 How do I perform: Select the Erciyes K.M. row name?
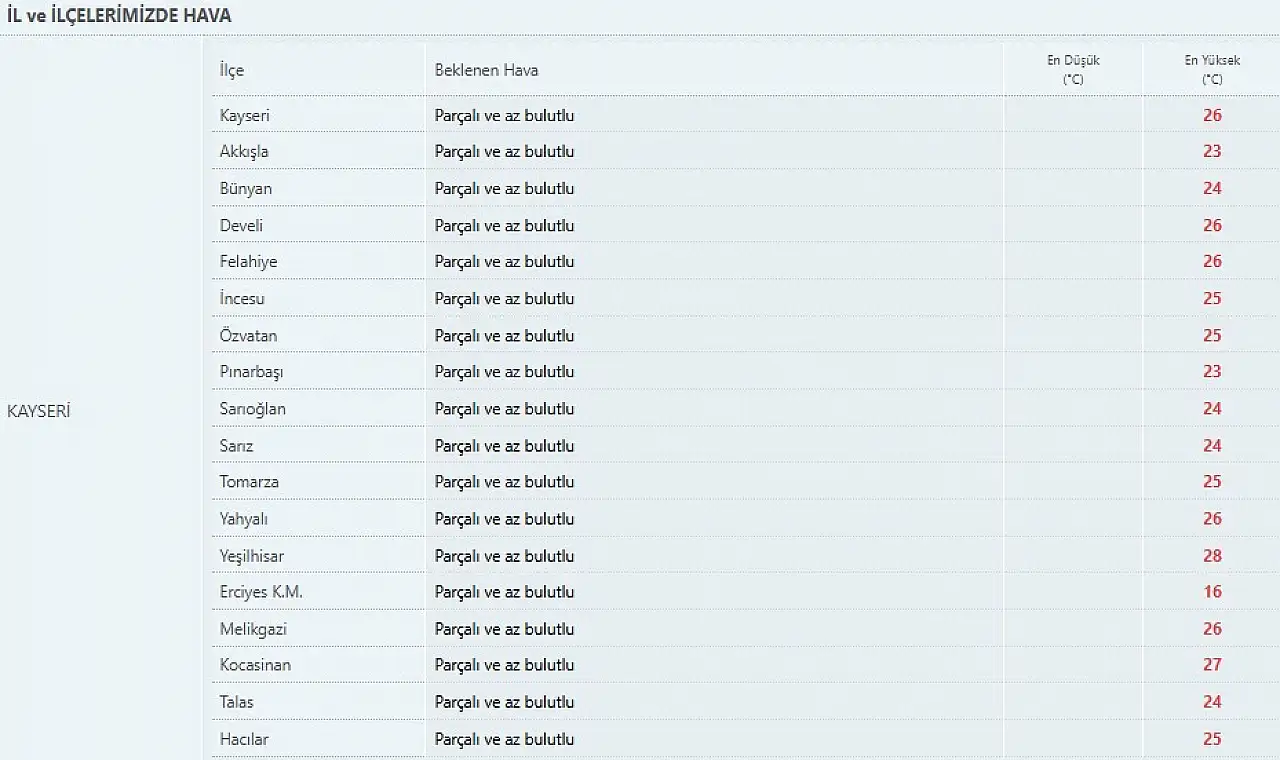261,592
